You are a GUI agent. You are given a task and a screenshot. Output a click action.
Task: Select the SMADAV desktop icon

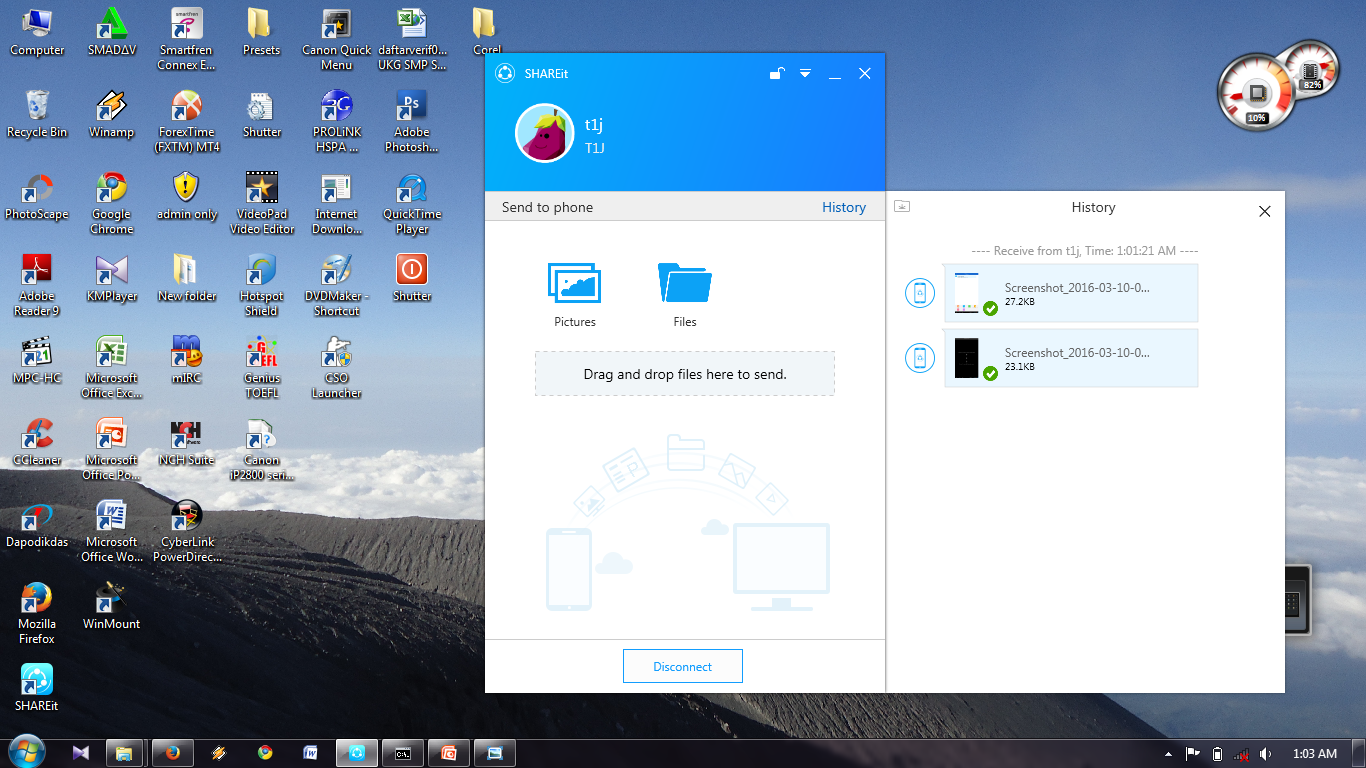[x=112, y=32]
